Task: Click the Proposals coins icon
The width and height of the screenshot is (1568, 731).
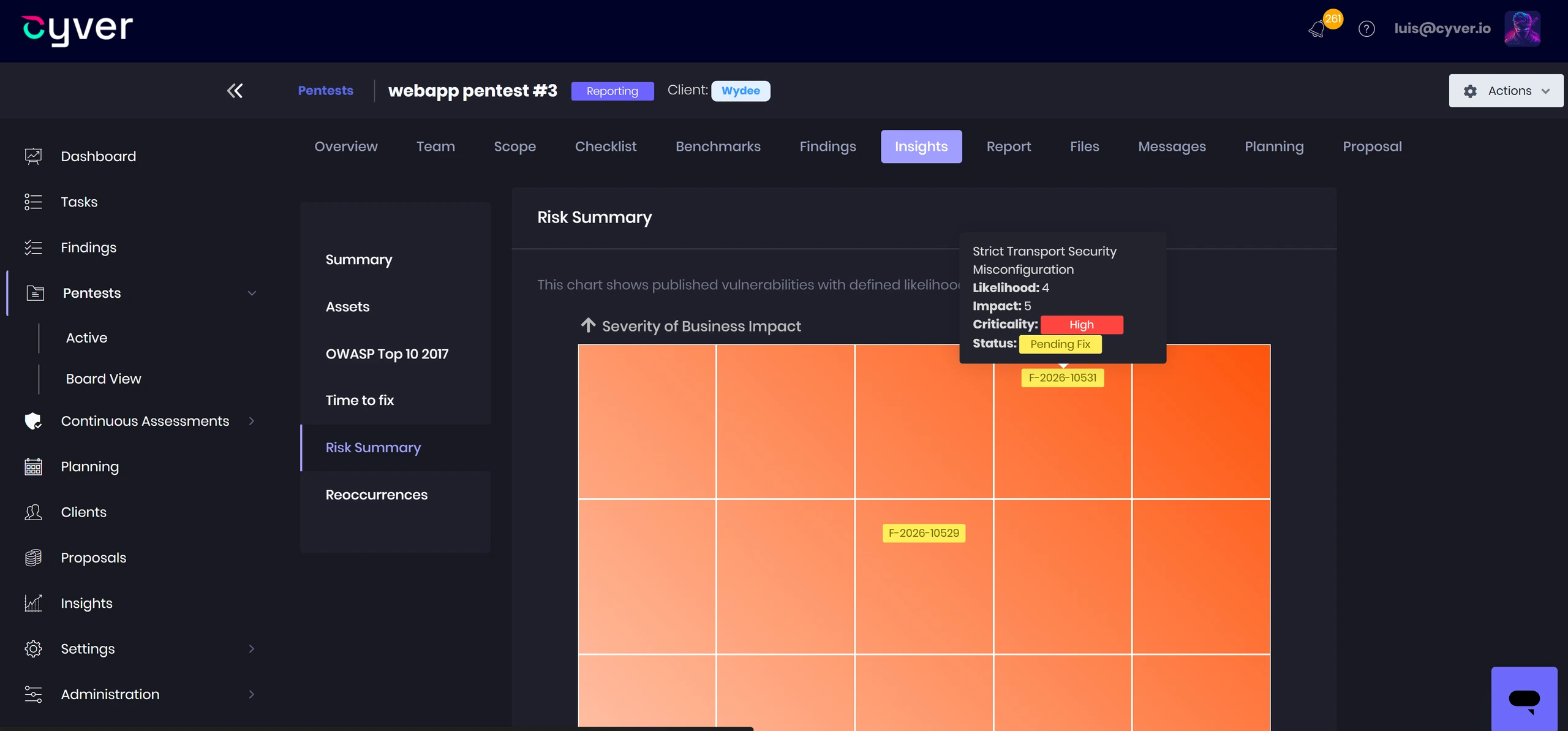Action: click(x=33, y=558)
